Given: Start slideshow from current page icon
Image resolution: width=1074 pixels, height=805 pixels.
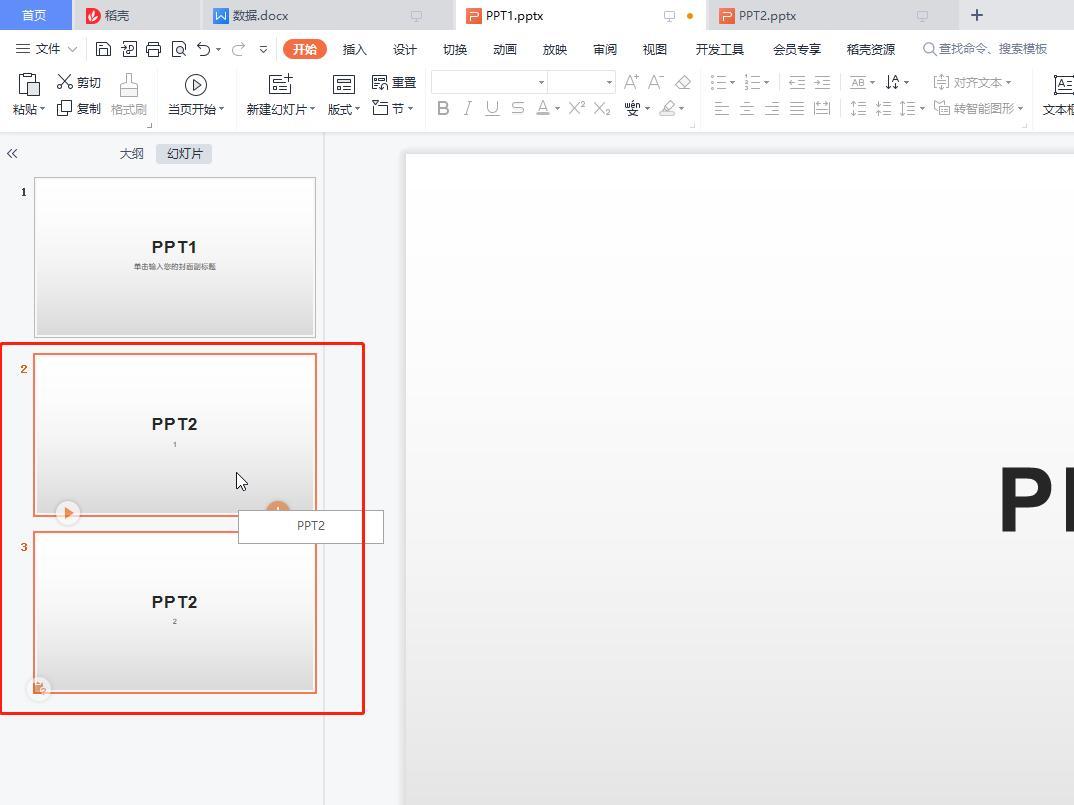Looking at the screenshot, I should pyautogui.click(x=196, y=85).
